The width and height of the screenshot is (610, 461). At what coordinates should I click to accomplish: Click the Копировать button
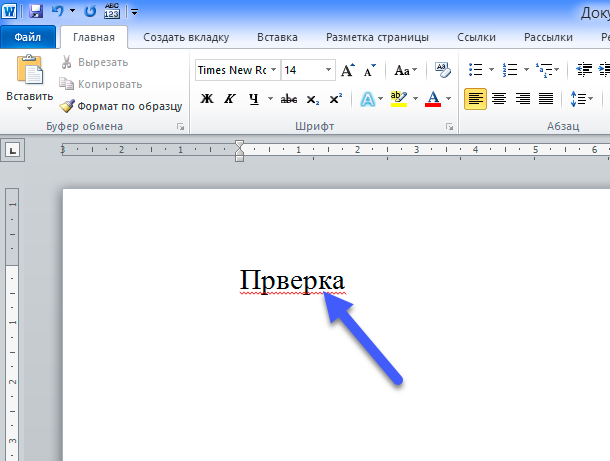point(101,84)
